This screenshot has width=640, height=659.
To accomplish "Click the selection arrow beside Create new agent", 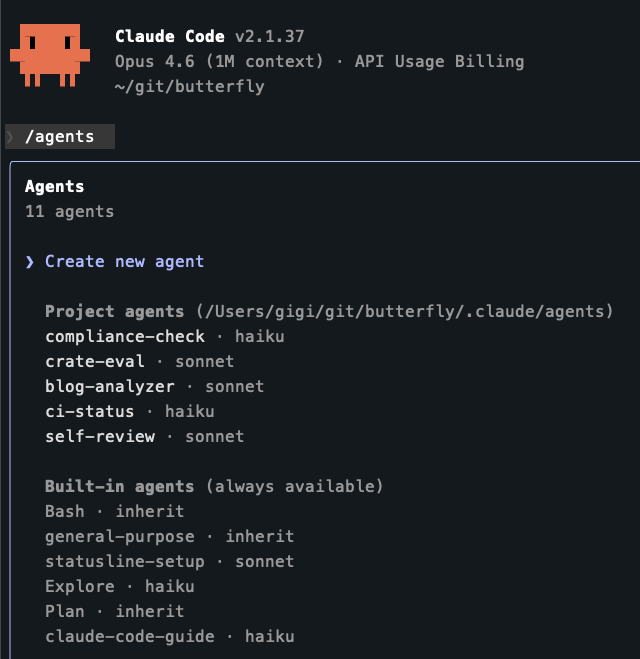I will click(x=30, y=262).
